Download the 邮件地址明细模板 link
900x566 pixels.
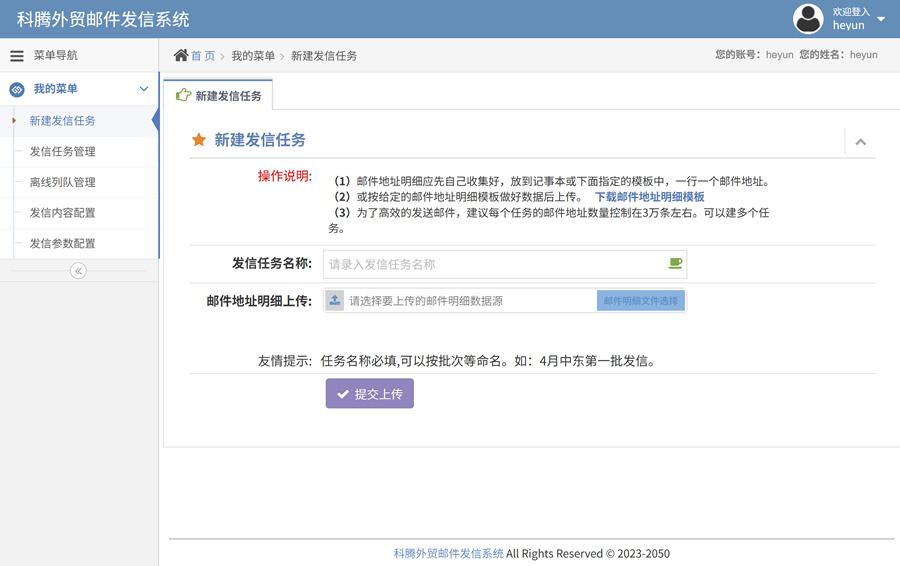(650, 197)
